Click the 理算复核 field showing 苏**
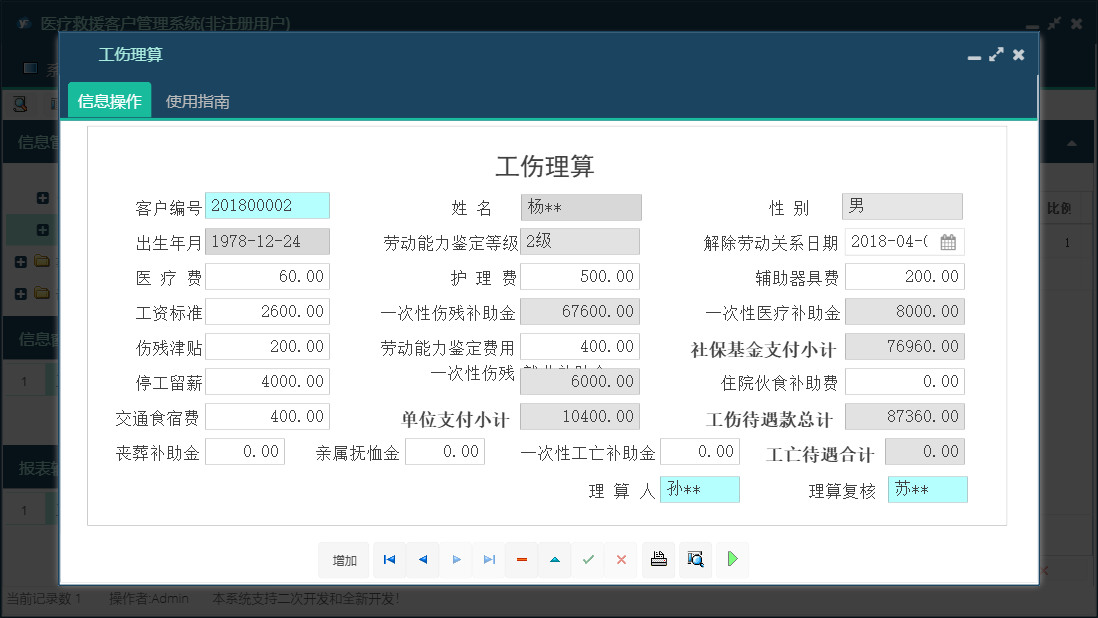The height and width of the screenshot is (618, 1098). (927, 489)
